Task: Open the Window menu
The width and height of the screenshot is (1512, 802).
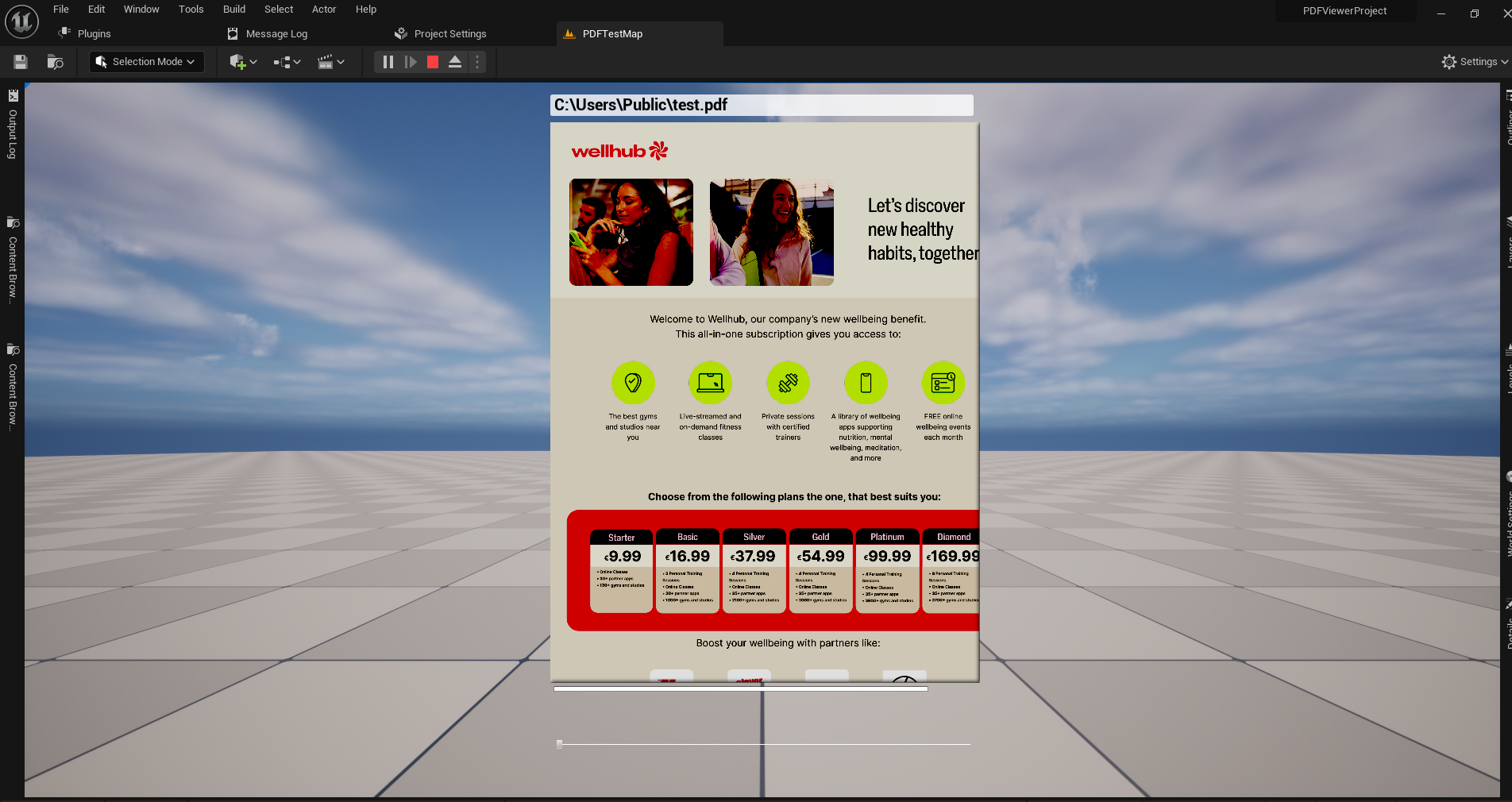Action: click(141, 10)
